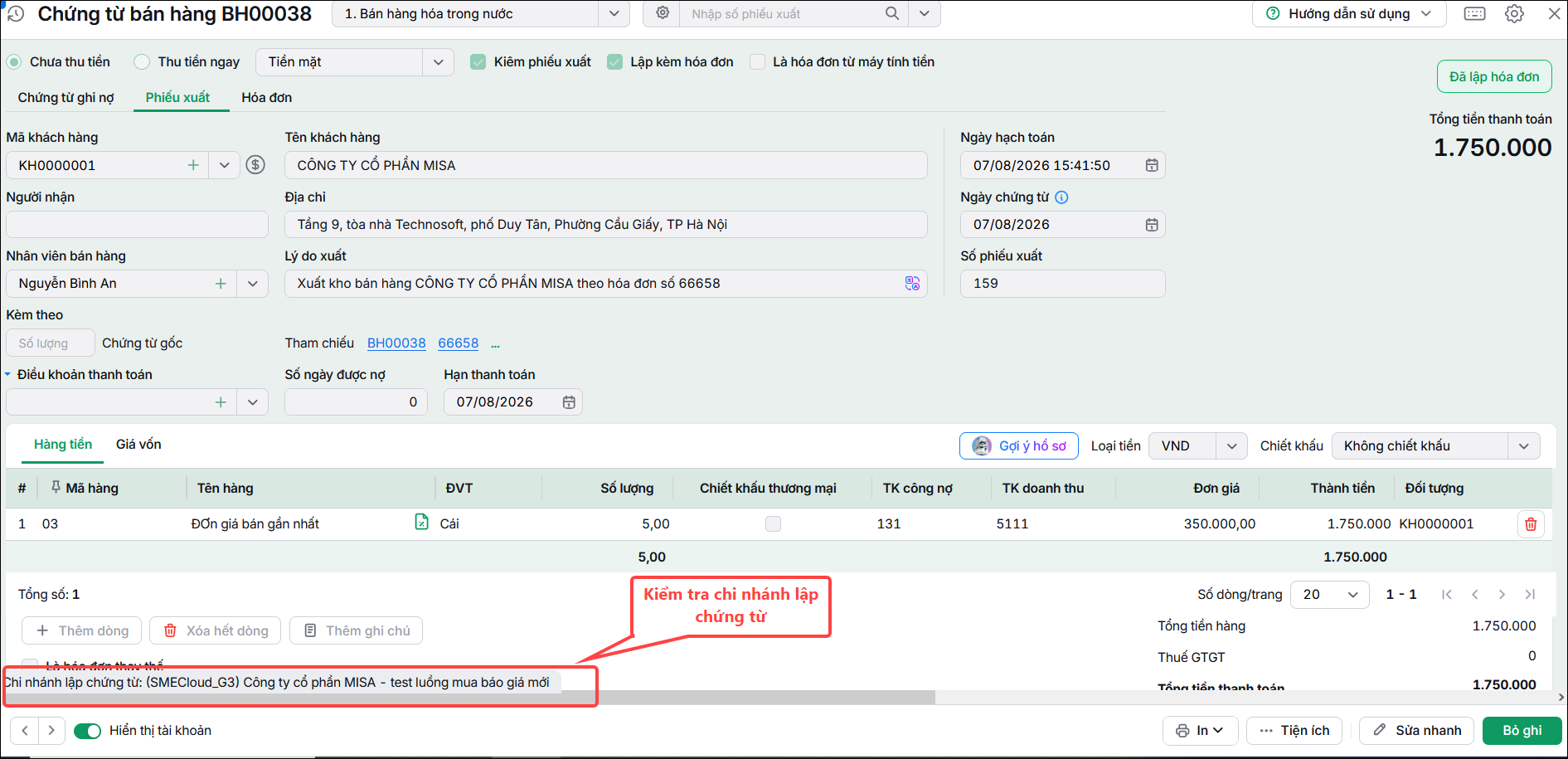Open reference link 66658

click(x=459, y=343)
